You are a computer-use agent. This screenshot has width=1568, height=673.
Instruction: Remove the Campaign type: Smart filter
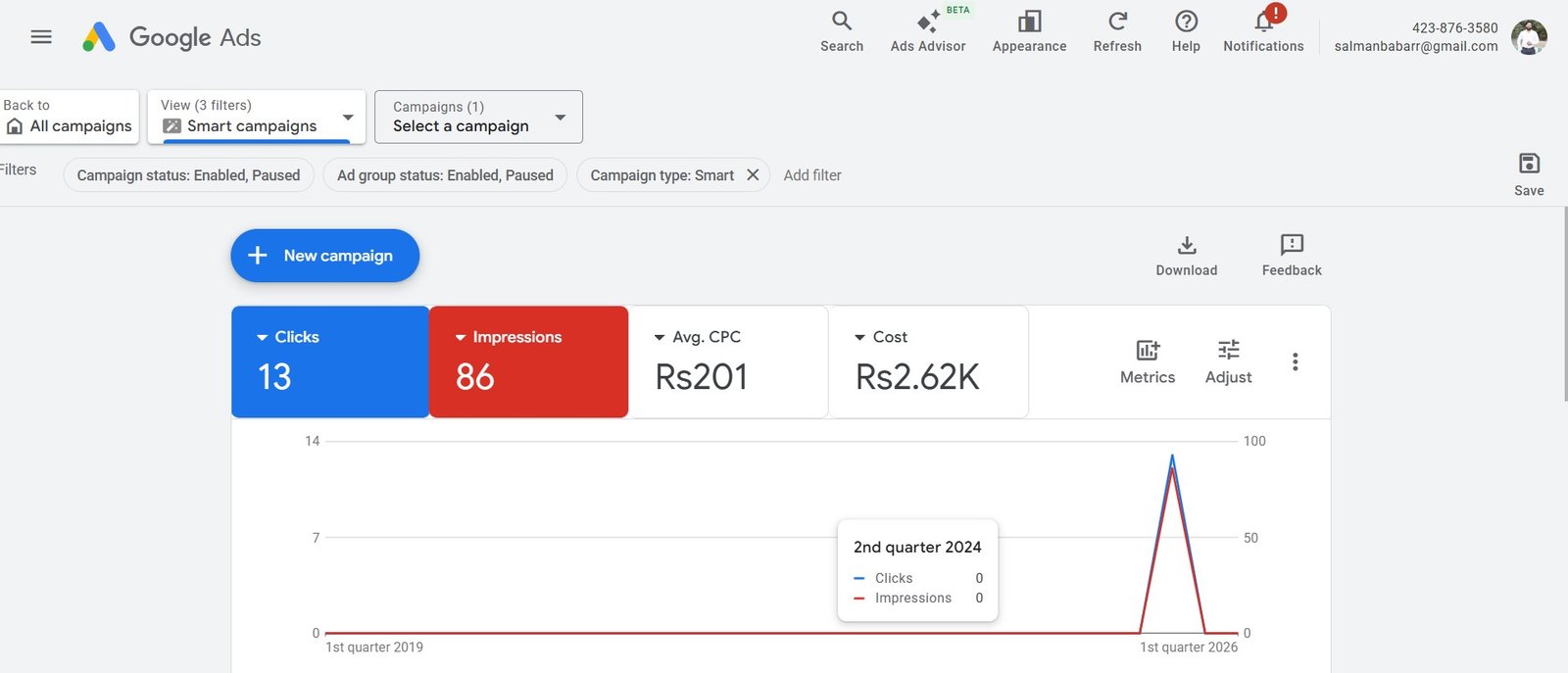pos(753,175)
